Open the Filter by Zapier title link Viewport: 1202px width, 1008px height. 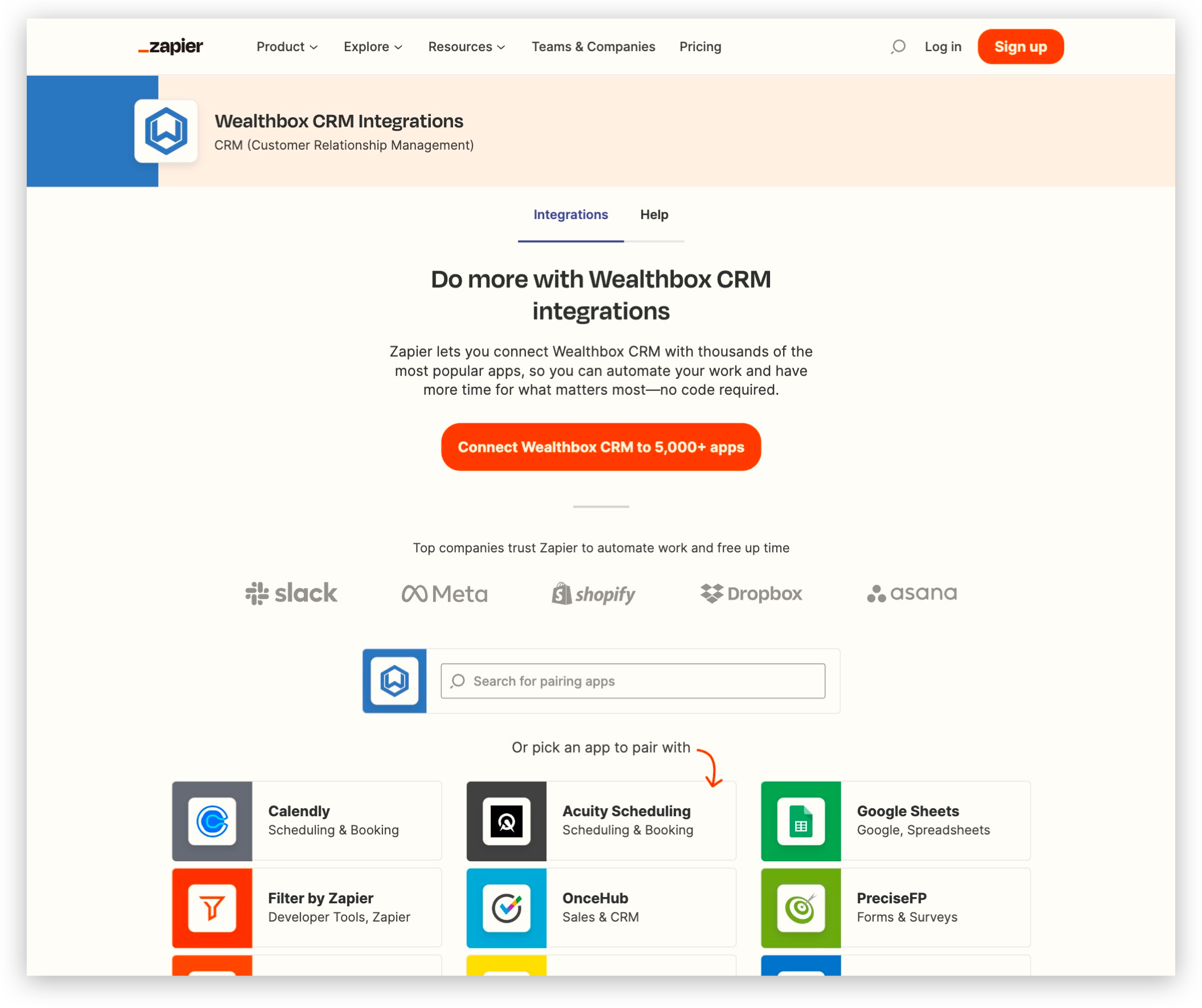[x=320, y=898]
